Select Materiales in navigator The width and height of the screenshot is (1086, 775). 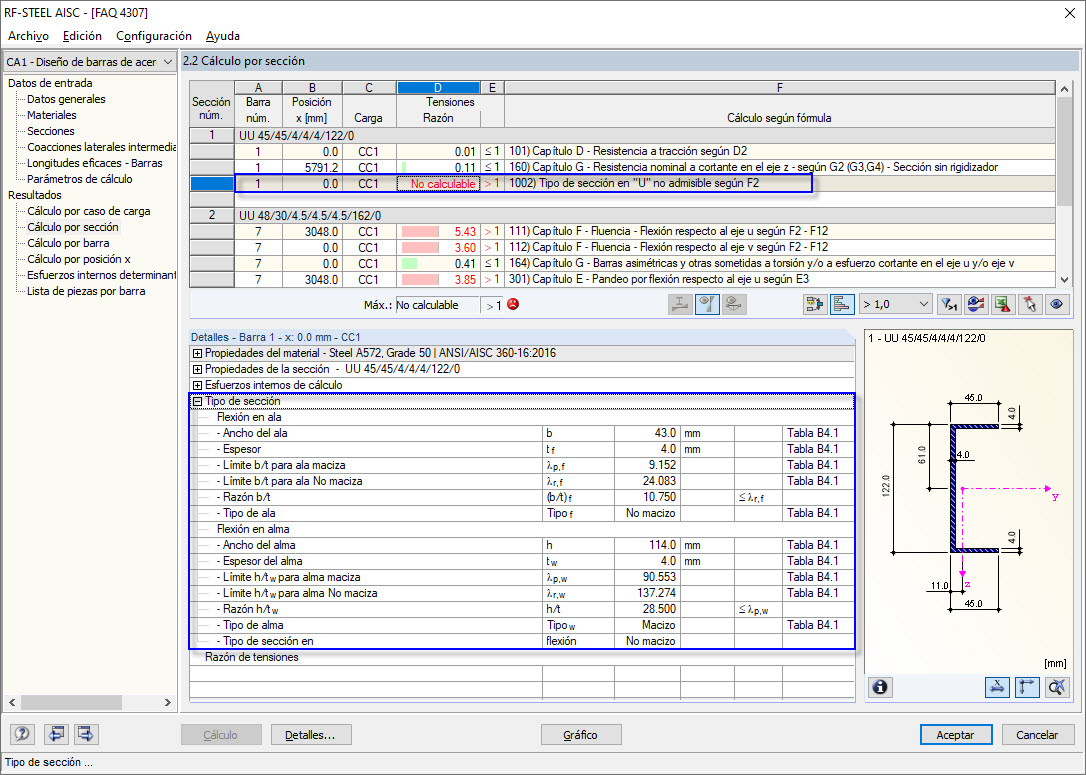point(52,115)
